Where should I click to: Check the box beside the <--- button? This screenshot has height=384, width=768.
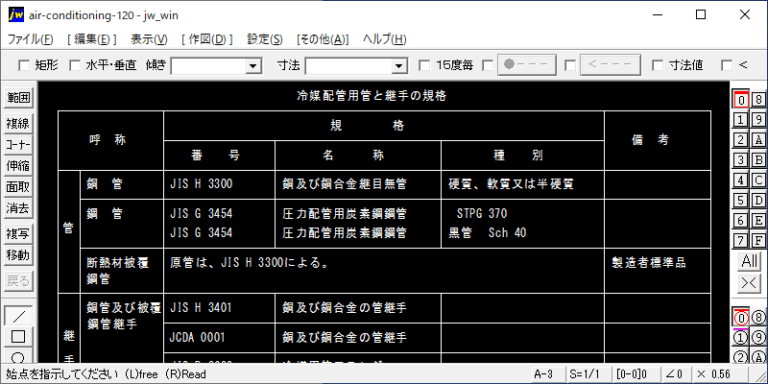click(x=570, y=65)
